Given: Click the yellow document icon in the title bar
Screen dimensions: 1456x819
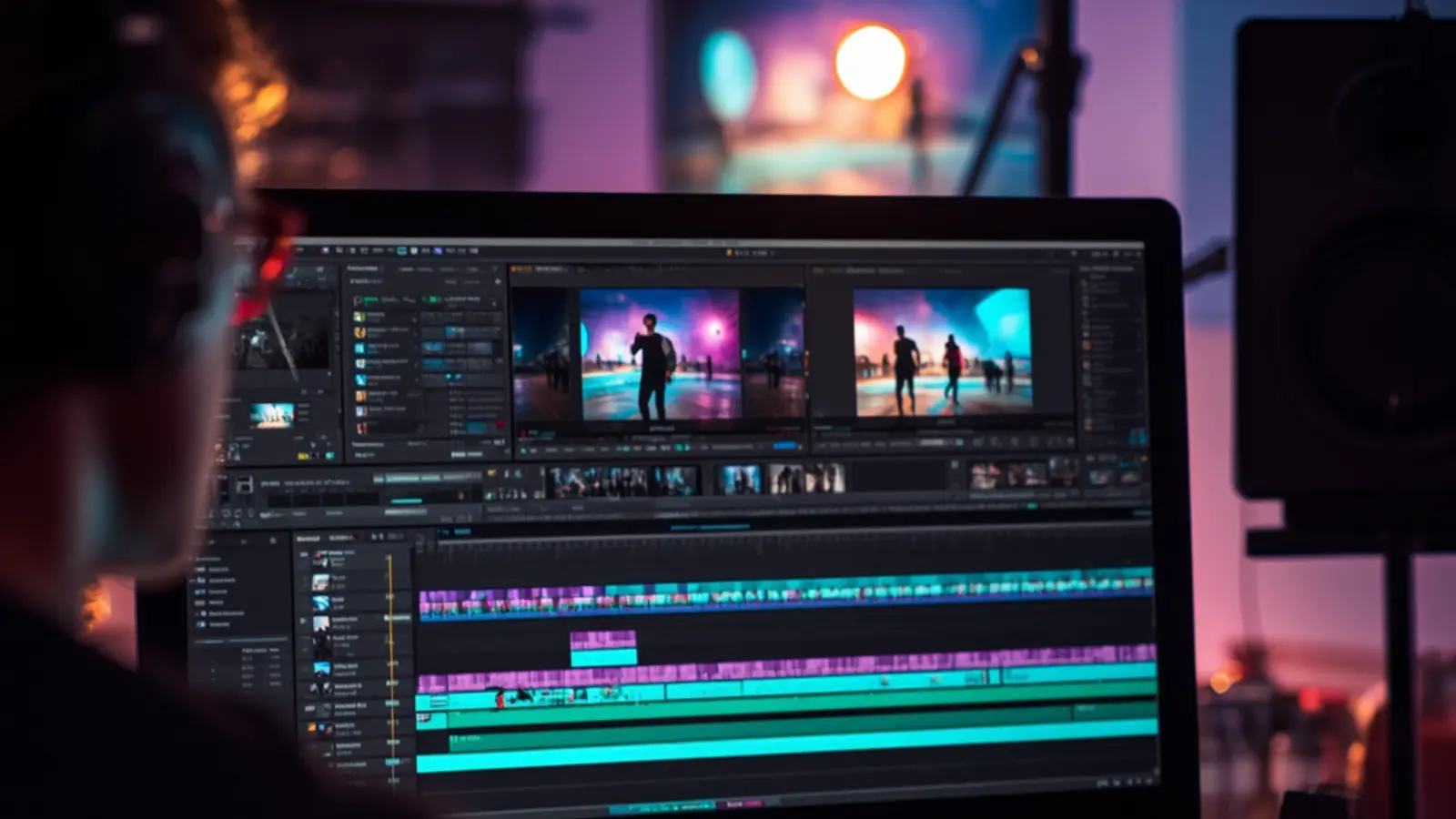Looking at the screenshot, I should [x=728, y=252].
